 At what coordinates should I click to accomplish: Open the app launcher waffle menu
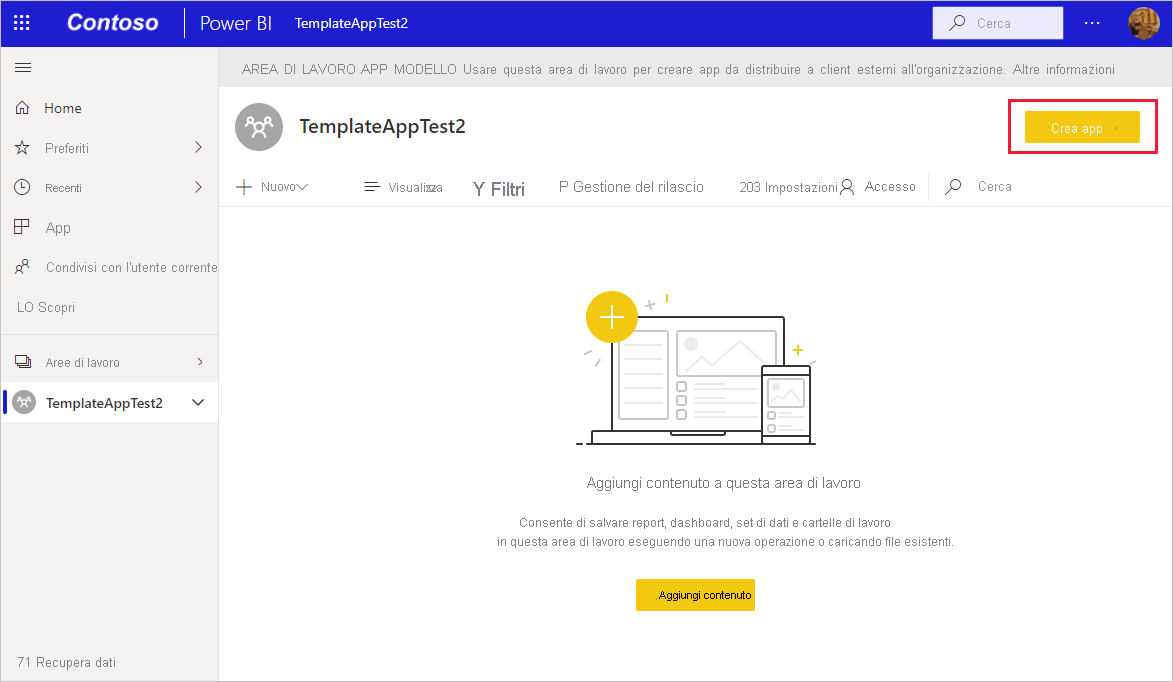click(x=21, y=22)
